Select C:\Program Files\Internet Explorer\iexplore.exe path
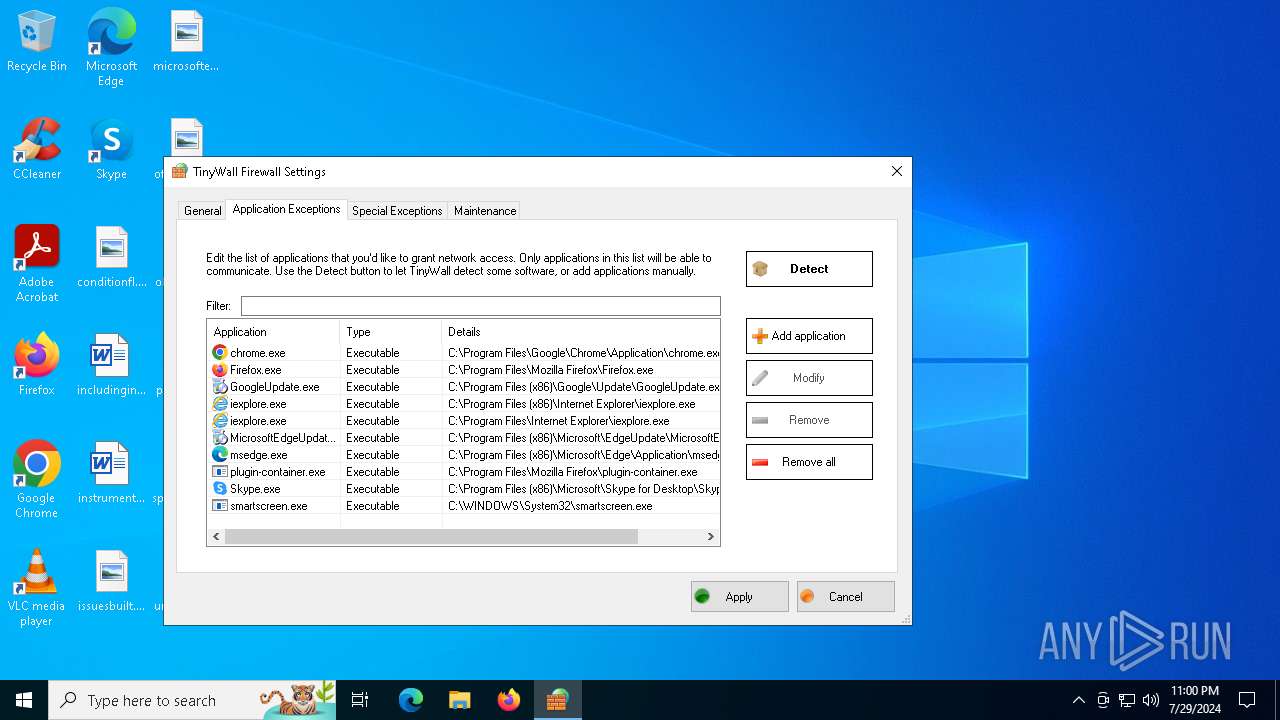 (559, 421)
